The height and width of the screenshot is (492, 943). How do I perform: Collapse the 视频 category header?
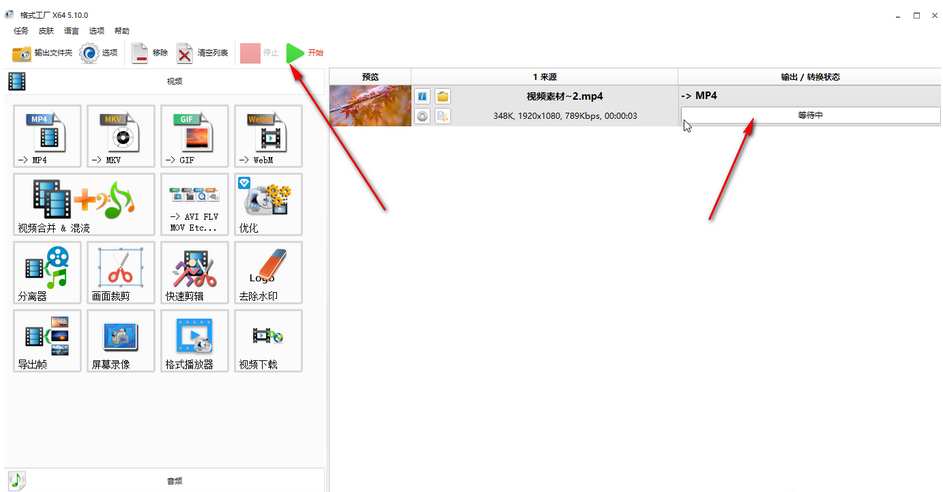pyautogui.click(x=165, y=81)
